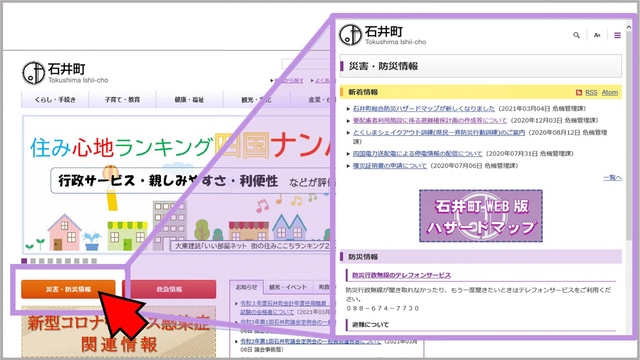Switch to the お知らせ tab
This screenshot has width=640, height=360.
point(247,287)
